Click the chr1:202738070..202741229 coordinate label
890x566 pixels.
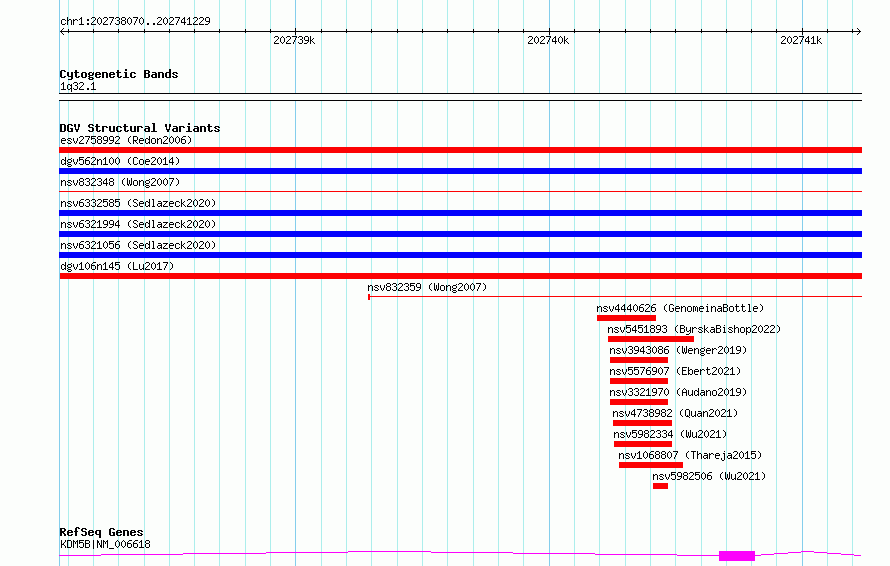pos(135,21)
